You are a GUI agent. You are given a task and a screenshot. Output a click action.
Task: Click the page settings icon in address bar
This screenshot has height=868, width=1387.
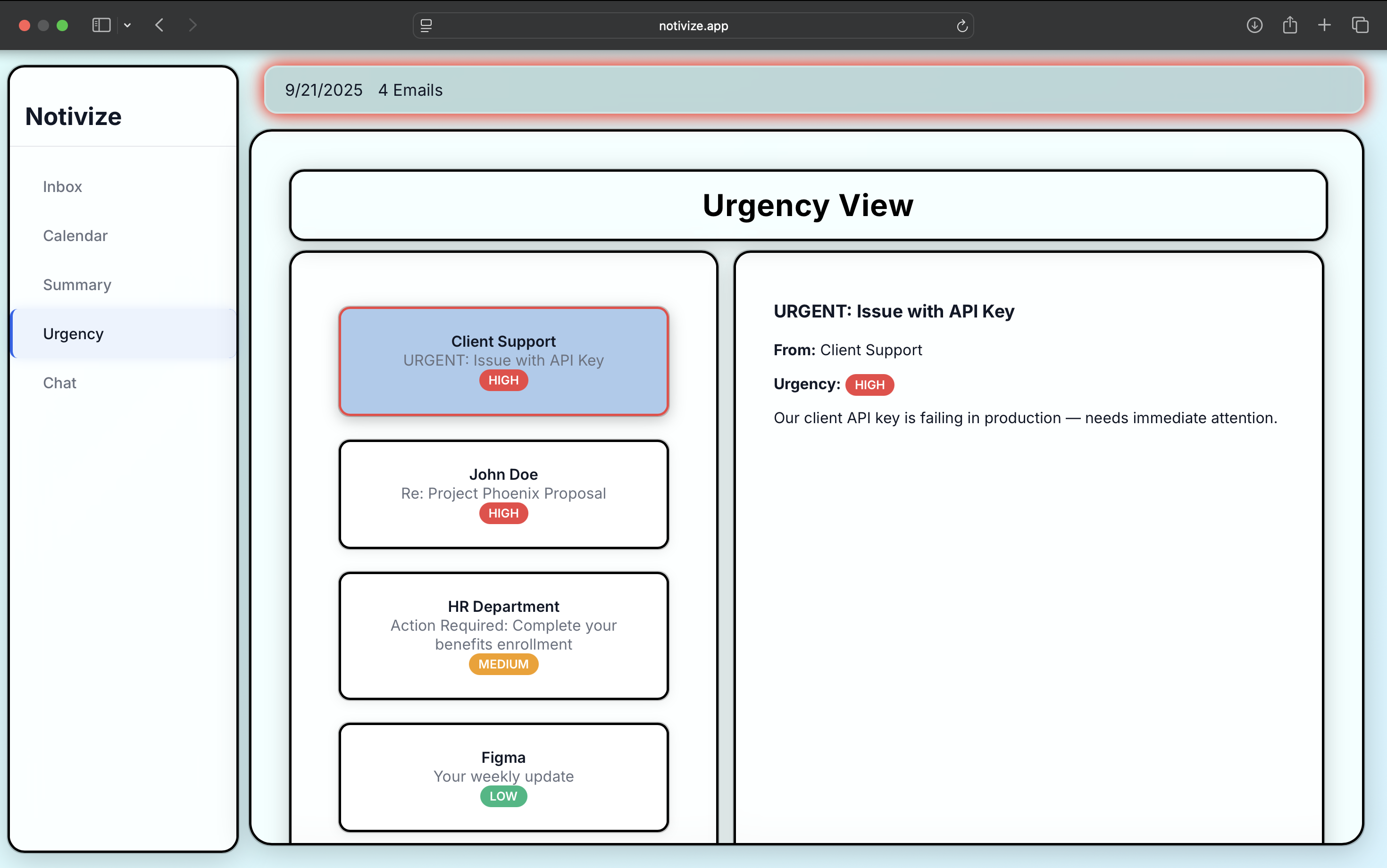[426, 25]
